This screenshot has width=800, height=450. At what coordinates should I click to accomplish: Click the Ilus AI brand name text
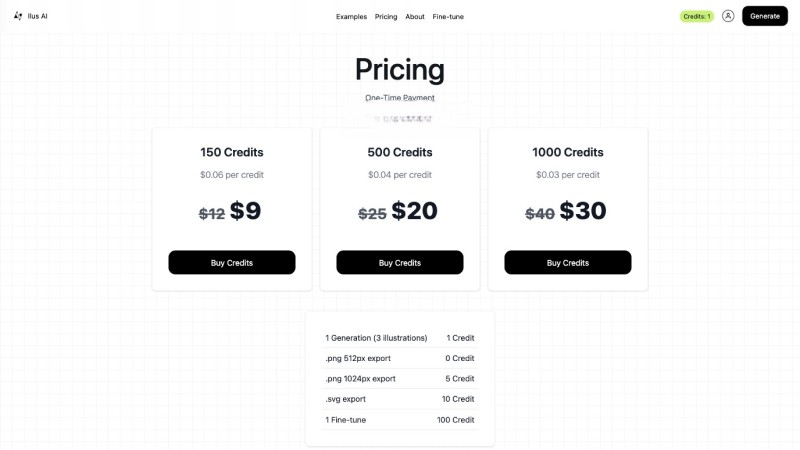click(x=37, y=16)
